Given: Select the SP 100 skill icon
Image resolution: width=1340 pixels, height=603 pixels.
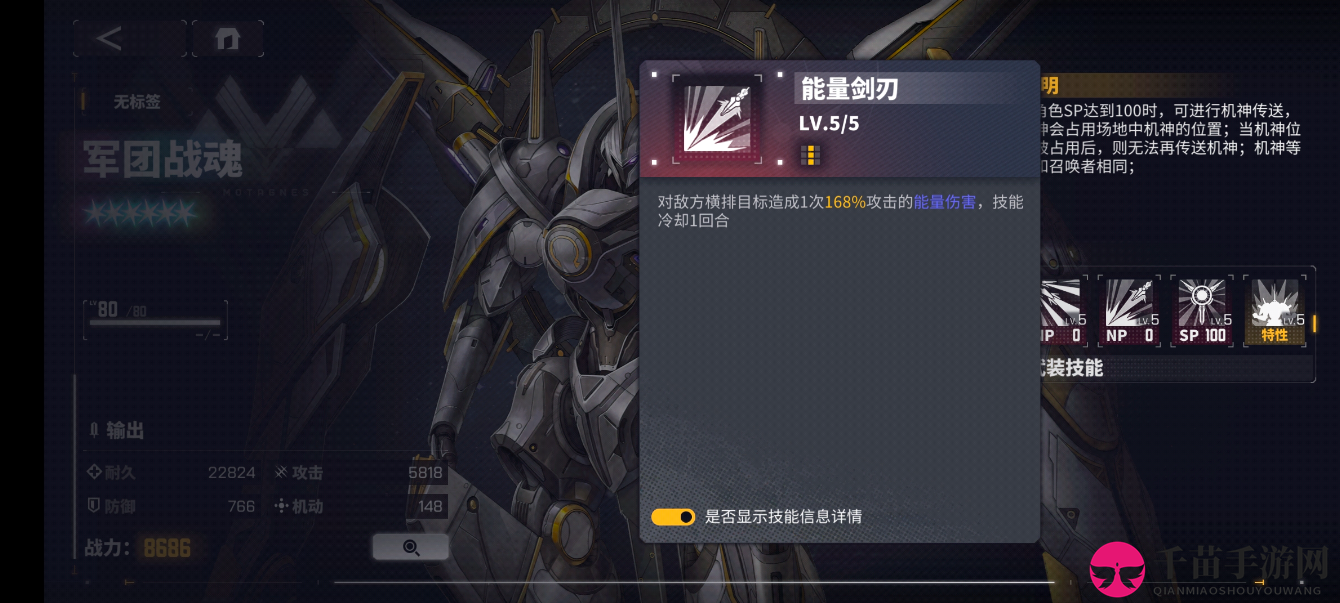Looking at the screenshot, I should click(1202, 312).
